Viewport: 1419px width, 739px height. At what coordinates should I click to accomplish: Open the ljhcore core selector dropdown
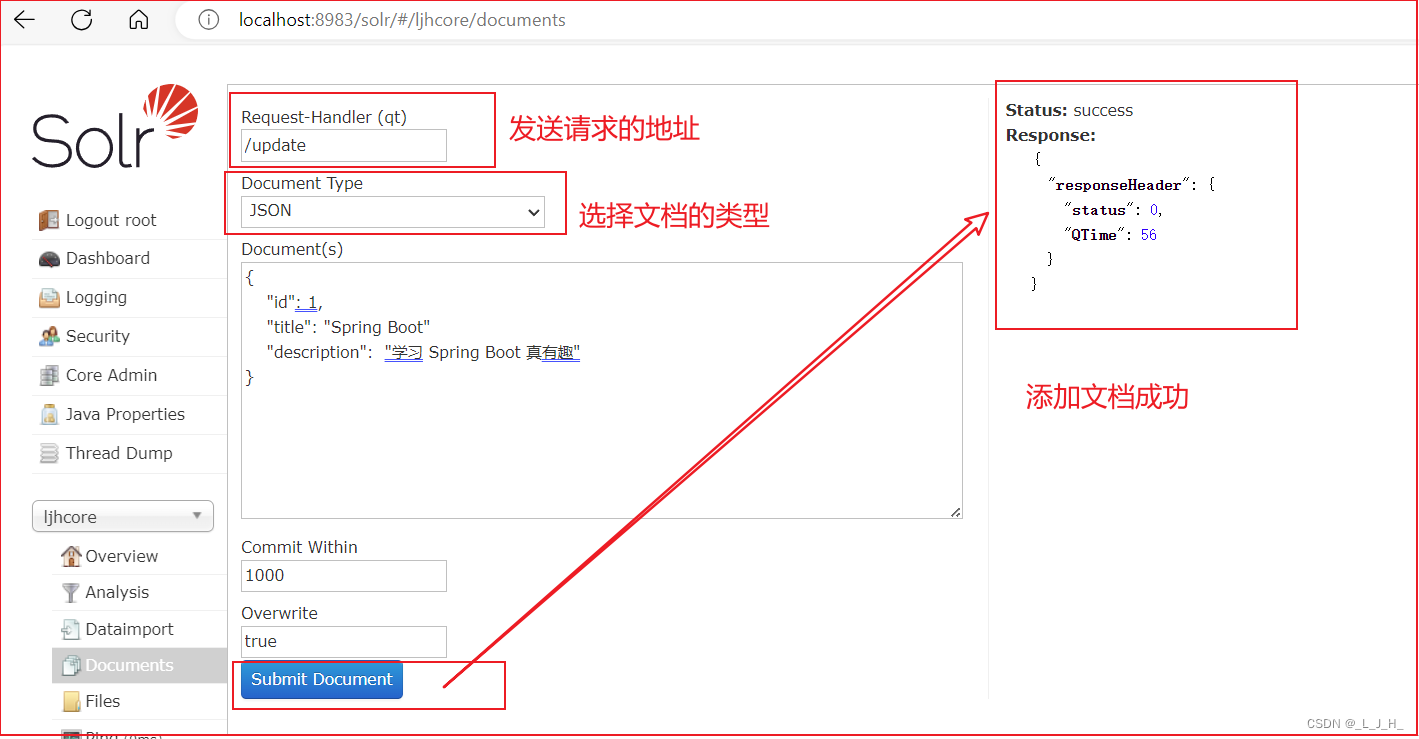coord(123,516)
